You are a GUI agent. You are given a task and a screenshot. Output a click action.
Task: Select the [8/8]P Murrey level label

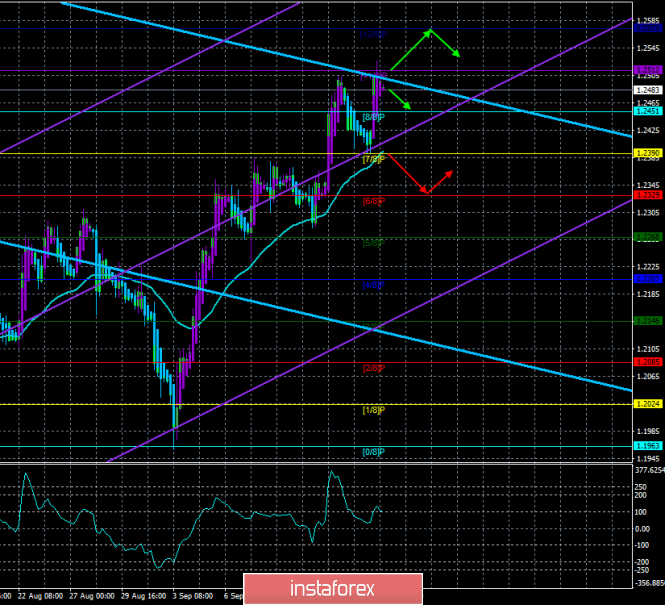(x=373, y=118)
